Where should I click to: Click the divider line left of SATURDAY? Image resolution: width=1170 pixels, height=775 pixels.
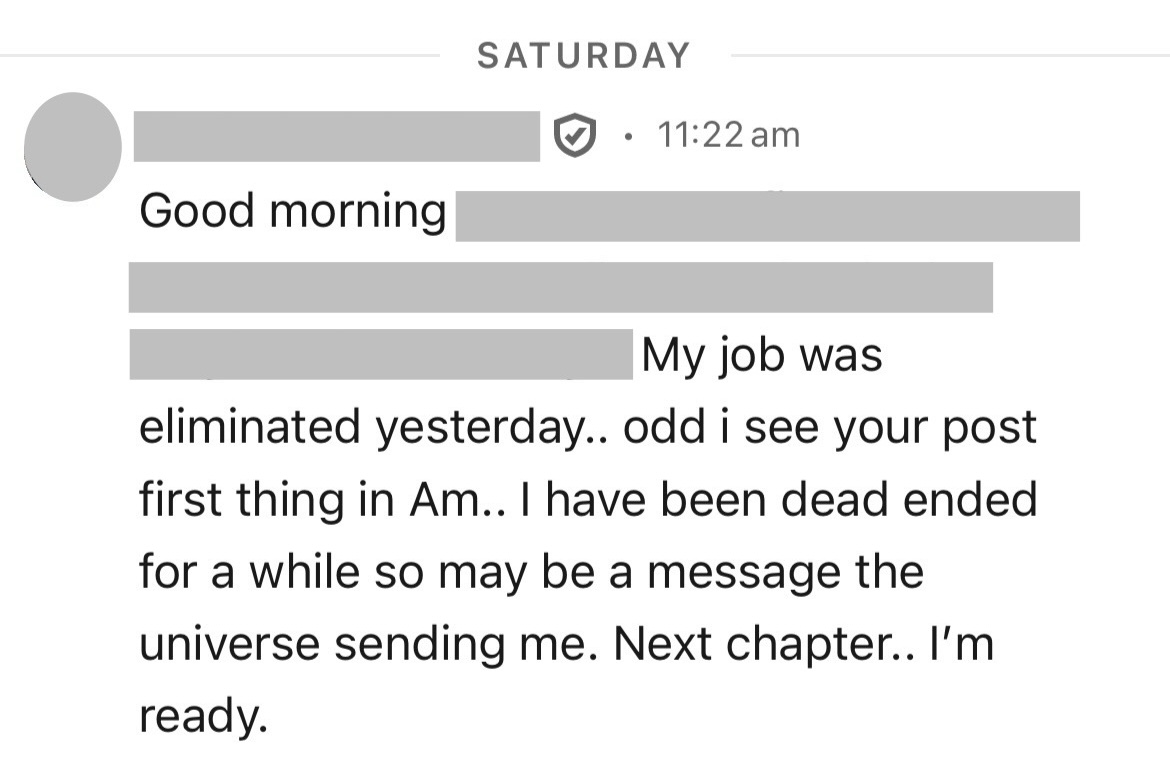click(x=220, y=56)
